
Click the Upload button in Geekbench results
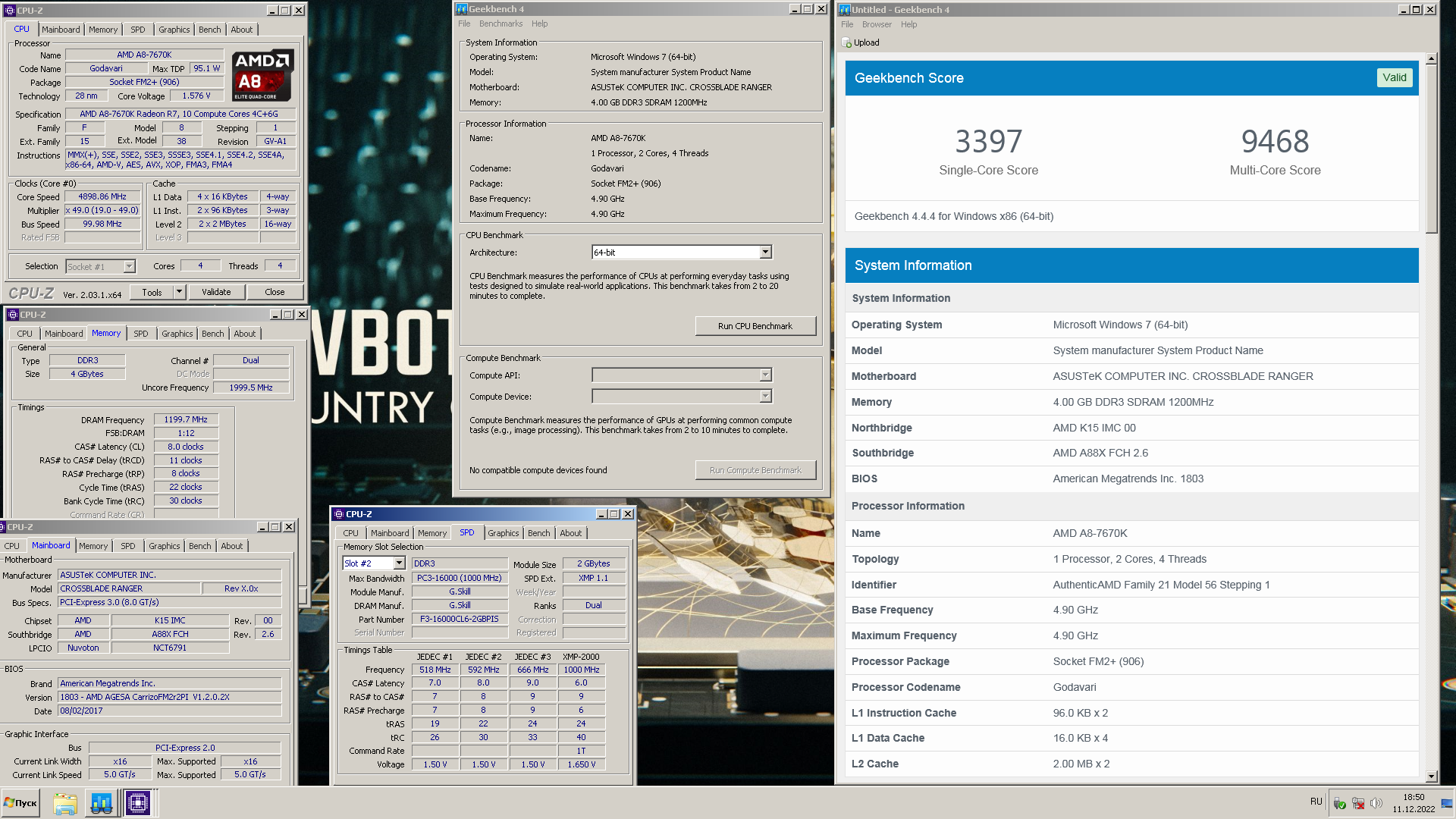pyautogui.click(x=861, y=43)
